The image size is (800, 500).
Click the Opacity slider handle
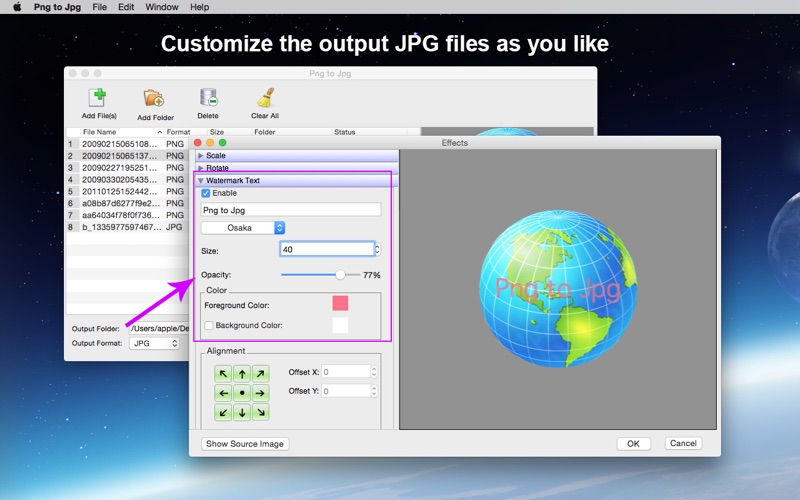click(340, 274)
